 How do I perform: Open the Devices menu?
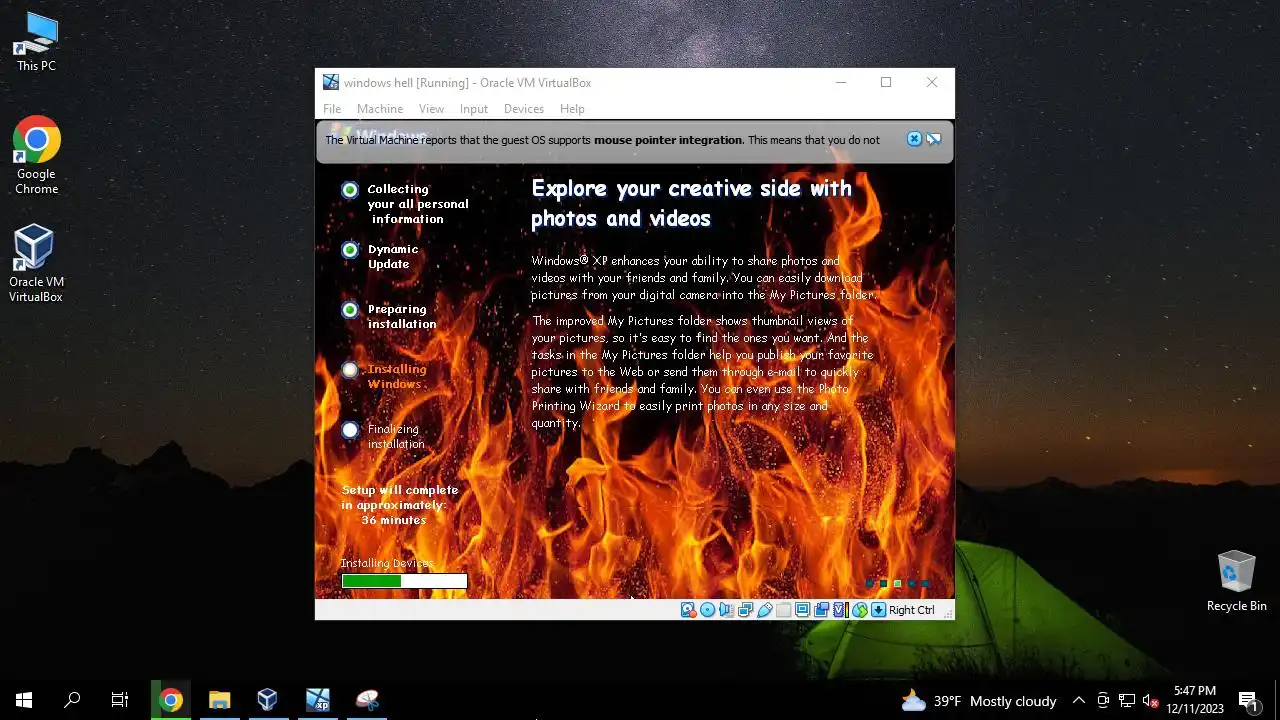[524, 109]
